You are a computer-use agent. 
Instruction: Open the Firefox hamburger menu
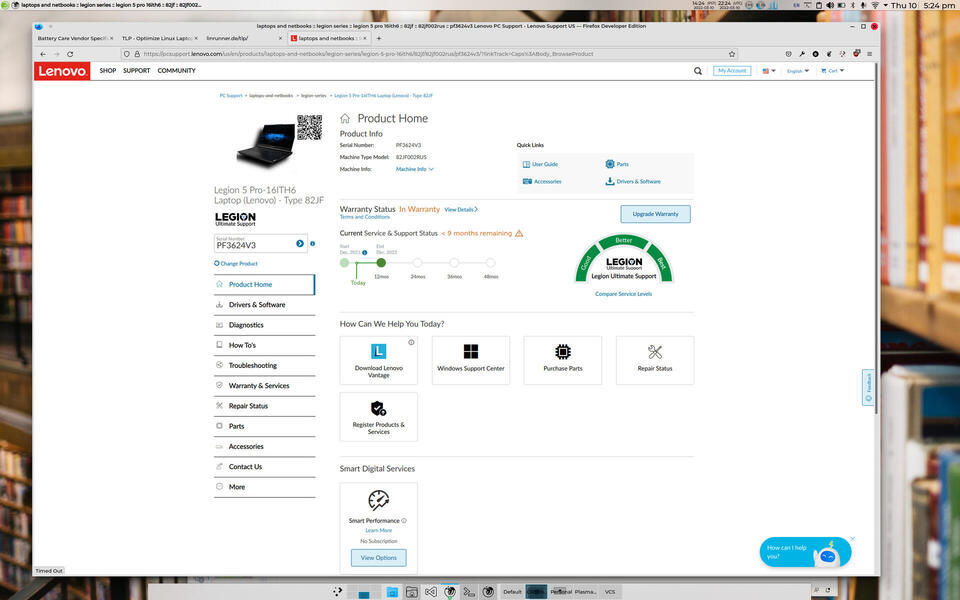click(869, 54)
